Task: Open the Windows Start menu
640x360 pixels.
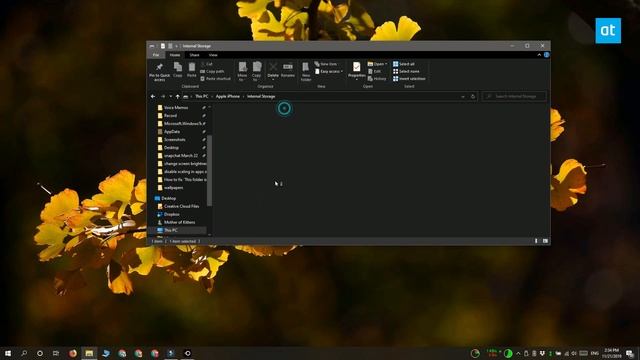Action: pyautogui.click(x=8, y=353)
